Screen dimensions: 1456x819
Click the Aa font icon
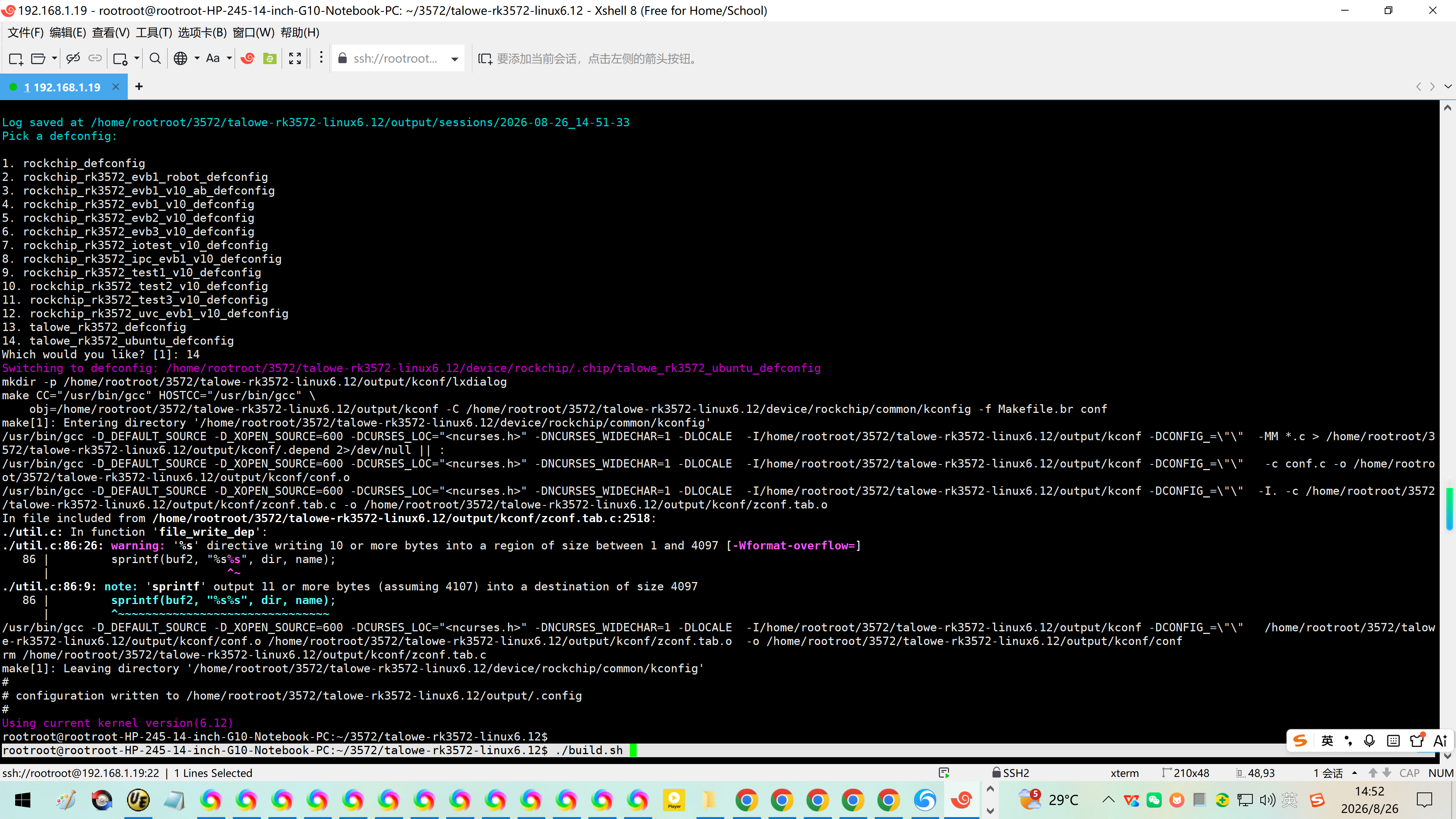(212, 58)
